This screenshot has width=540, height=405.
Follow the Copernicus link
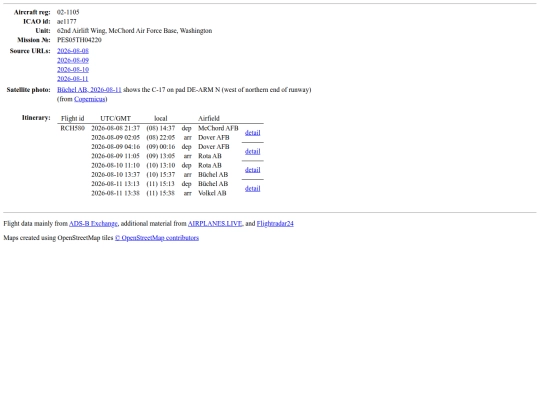[90, 99]
